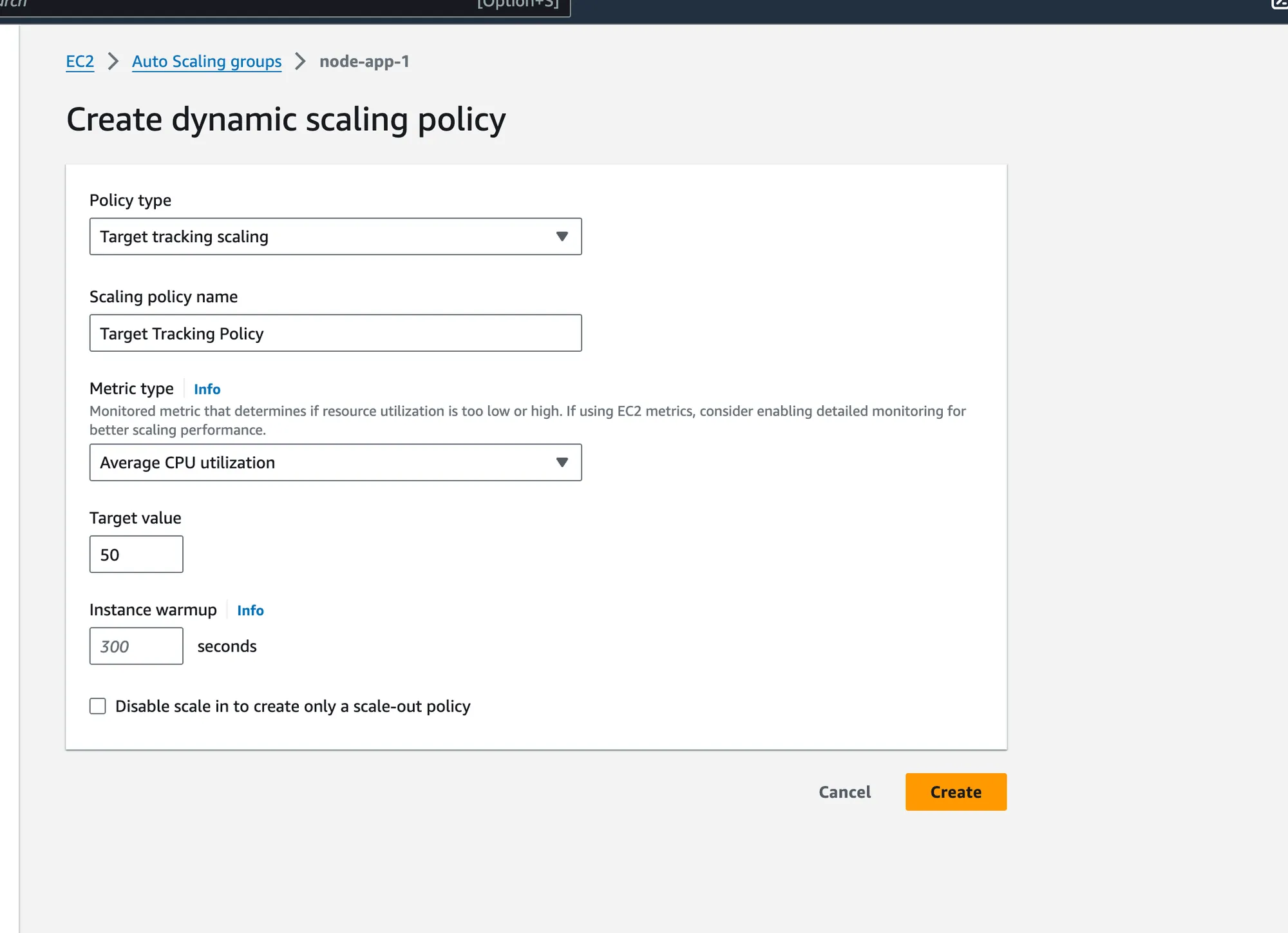Click the node-app-1 breadcrumb text
This screenshot has width=1288, height=933.
(364, 62)
